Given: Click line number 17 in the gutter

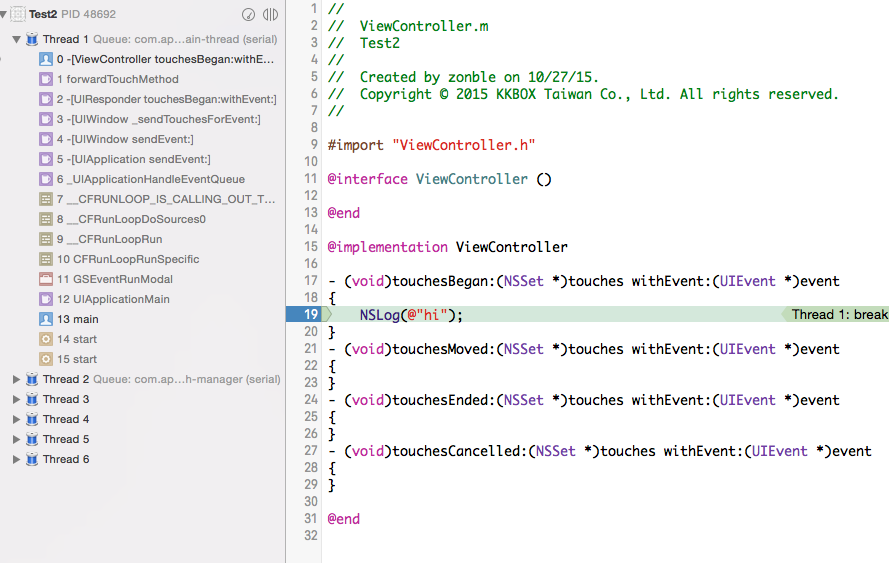Looking at the screenshot, I should tap(309, 281).
